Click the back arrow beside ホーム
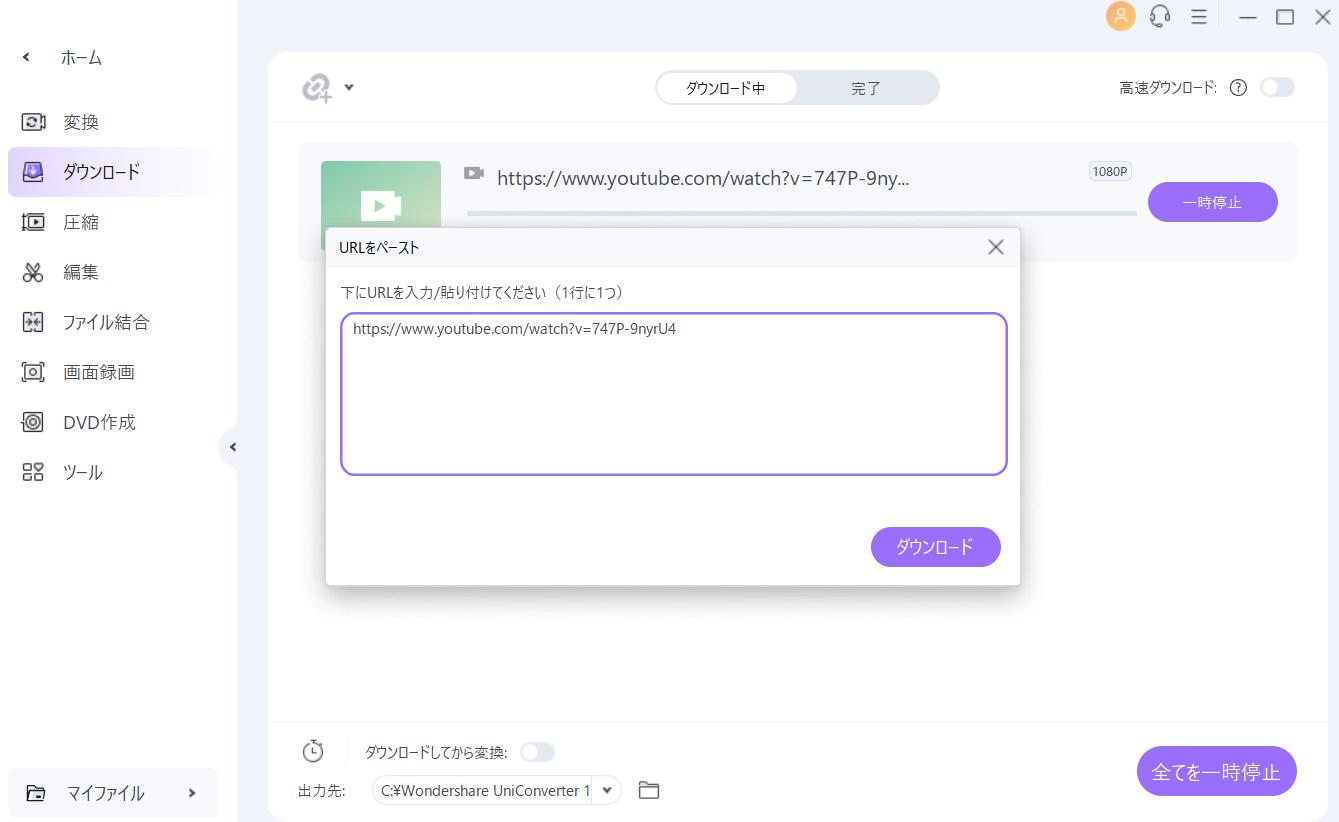Image resolution: width=1339 pixels, height=822 pixels. tap(26, 58)
